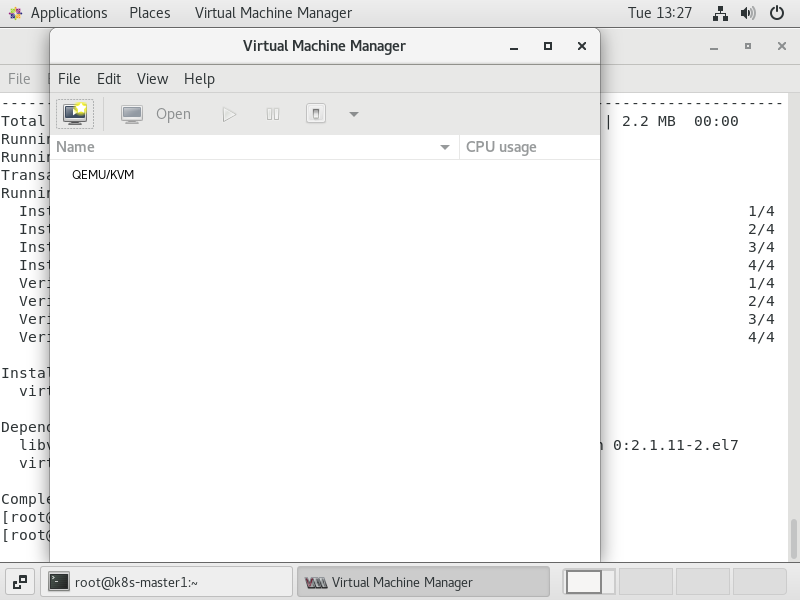Close the background terminal window
Image resolution: width=800 pixels, height=600 pixels.
click(782, 46)
